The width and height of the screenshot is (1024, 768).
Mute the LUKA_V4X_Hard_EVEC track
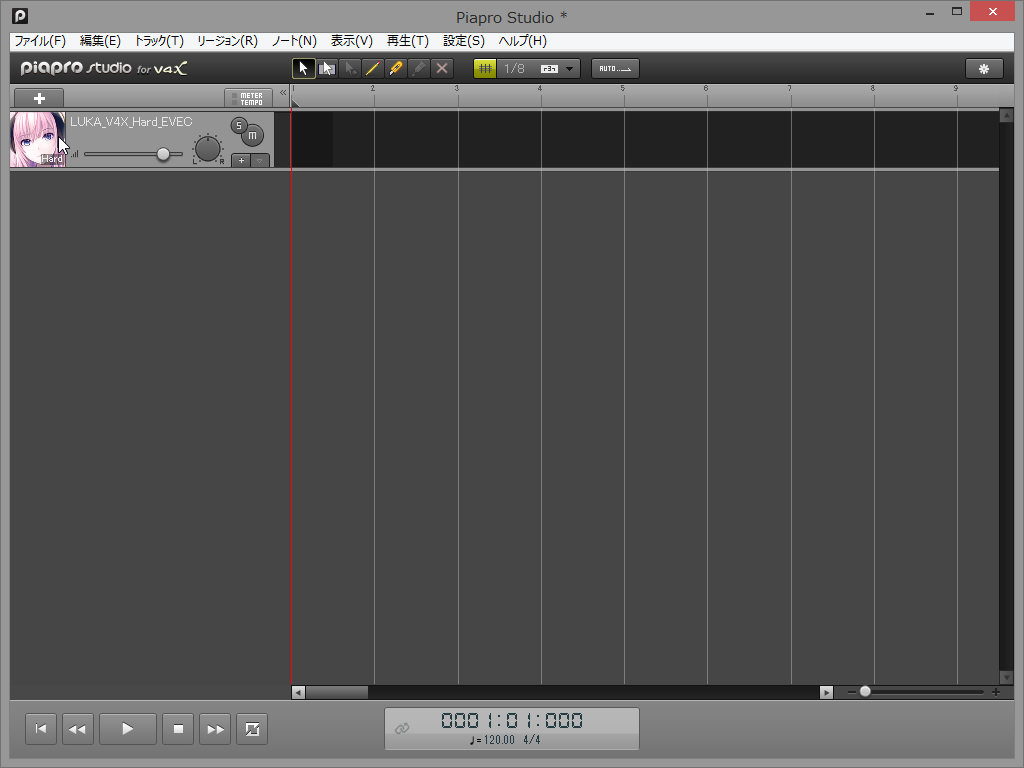coord(253,136)
